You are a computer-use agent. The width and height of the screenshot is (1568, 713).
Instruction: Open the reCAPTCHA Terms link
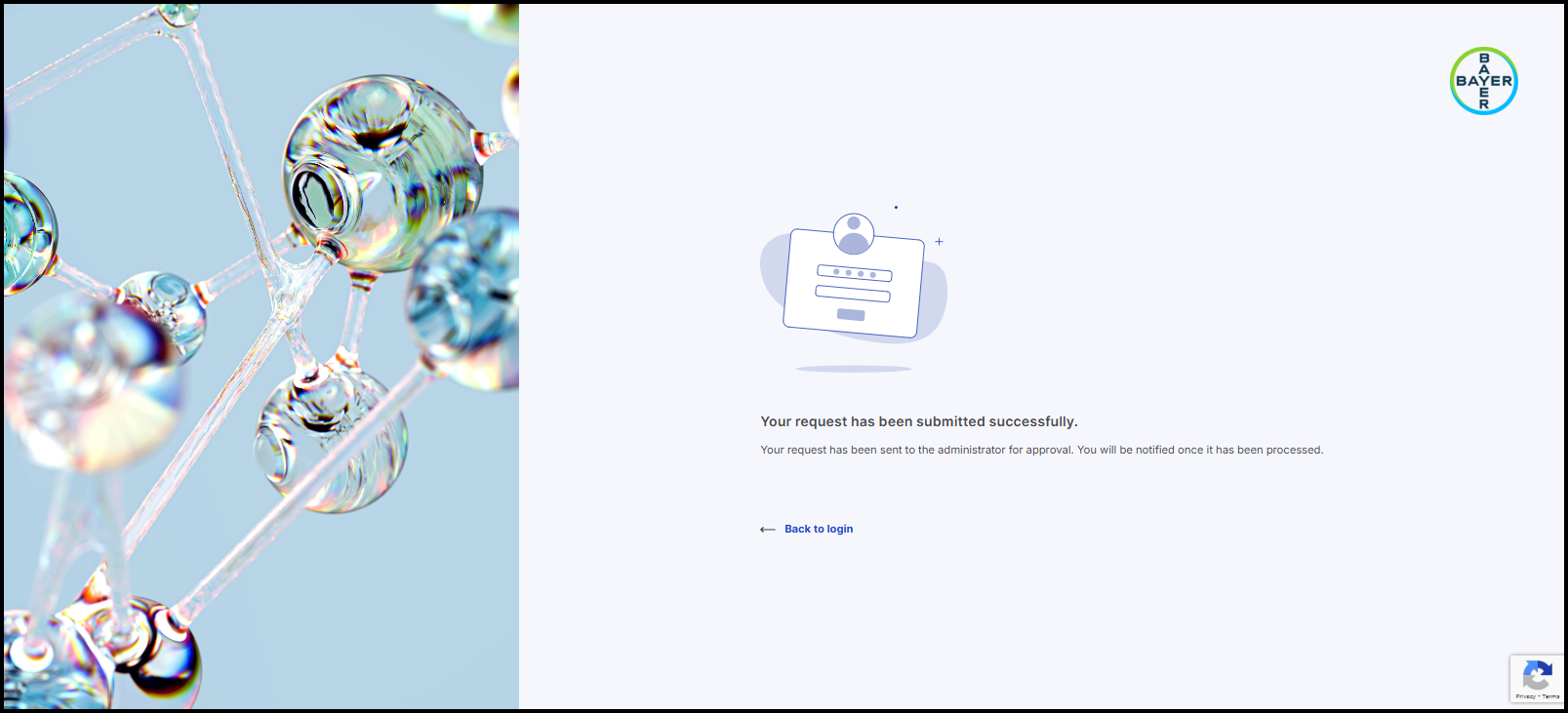click(1551, 696)
